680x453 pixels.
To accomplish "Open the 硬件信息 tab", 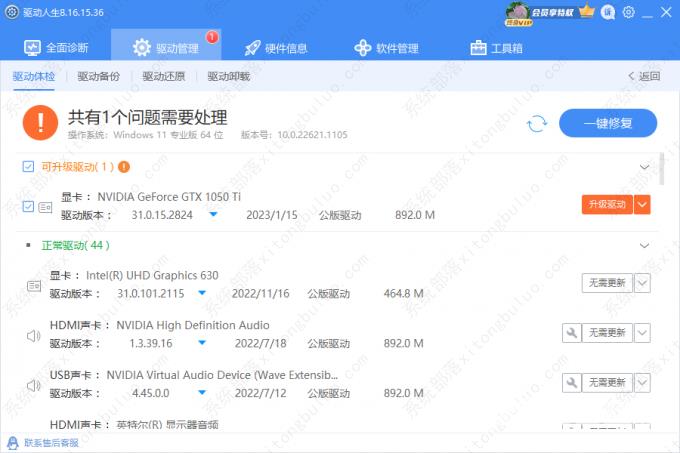I will point(276,48).
